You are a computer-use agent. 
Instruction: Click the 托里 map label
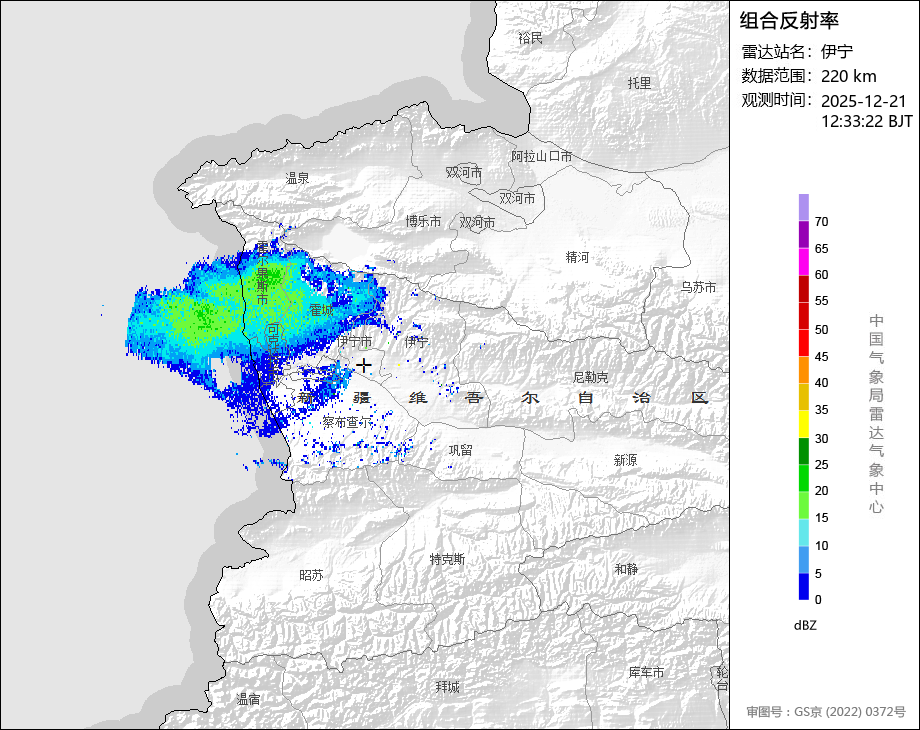pos(640,83)
